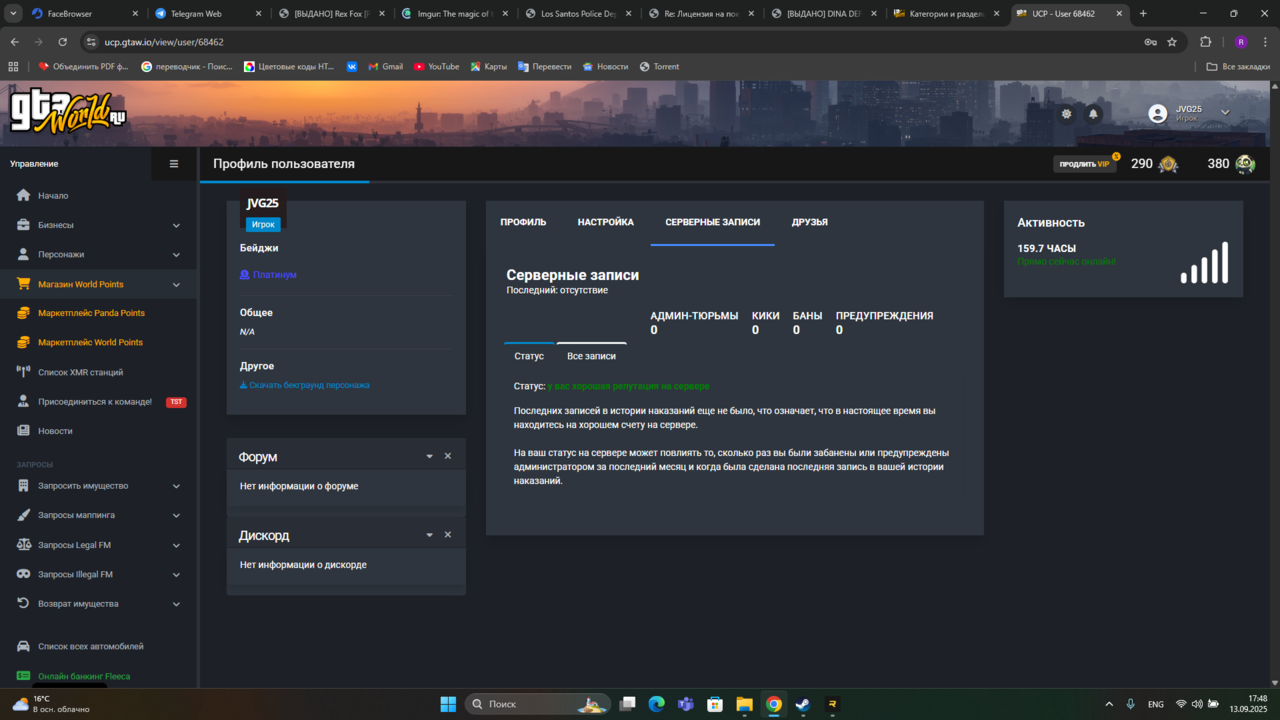The width and height of the screenshot is (1280, 720).
Task: Click the 380 panda points icon
Action: [1245, 164]
